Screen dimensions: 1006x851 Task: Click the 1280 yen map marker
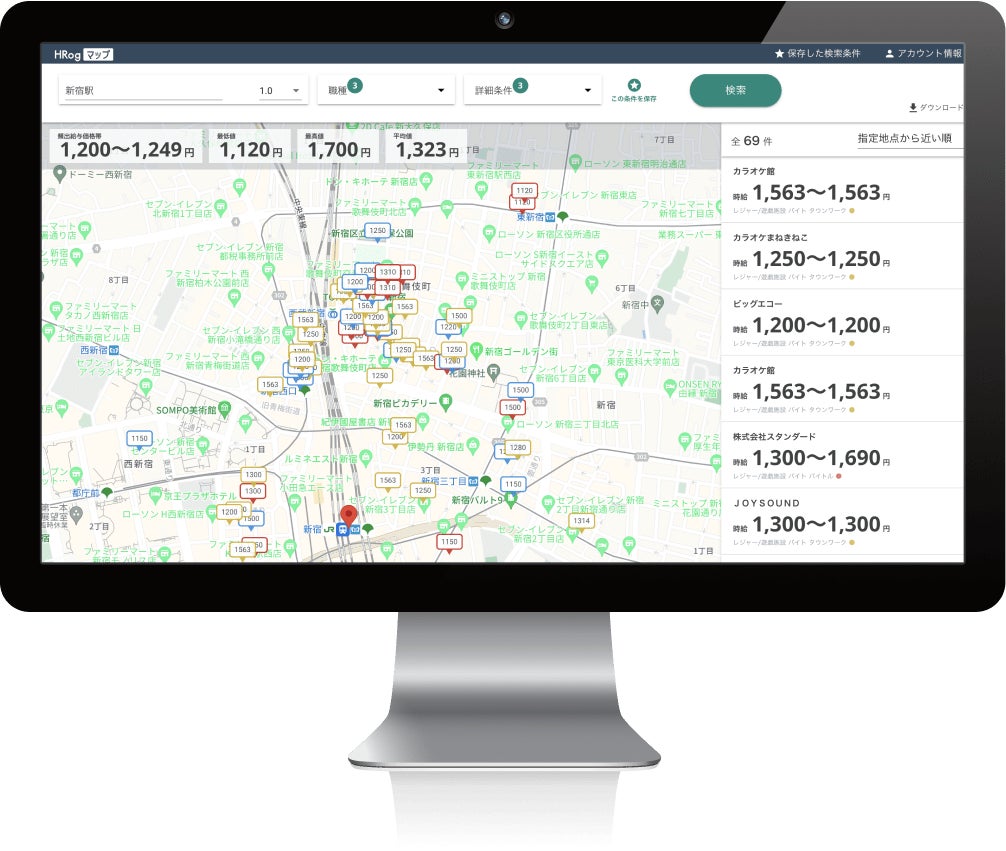[518, 448]
